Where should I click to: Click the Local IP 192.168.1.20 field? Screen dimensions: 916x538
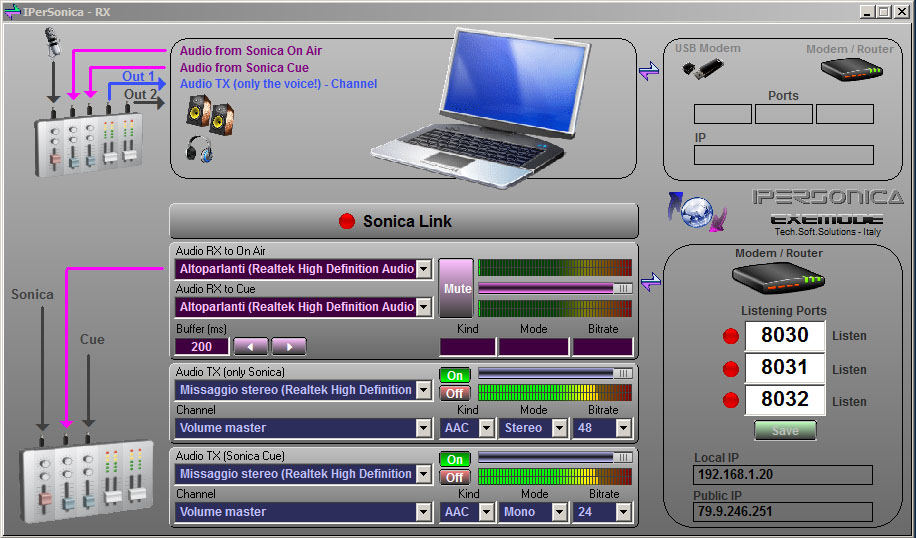pyautogui.click(x=783, y=474)
